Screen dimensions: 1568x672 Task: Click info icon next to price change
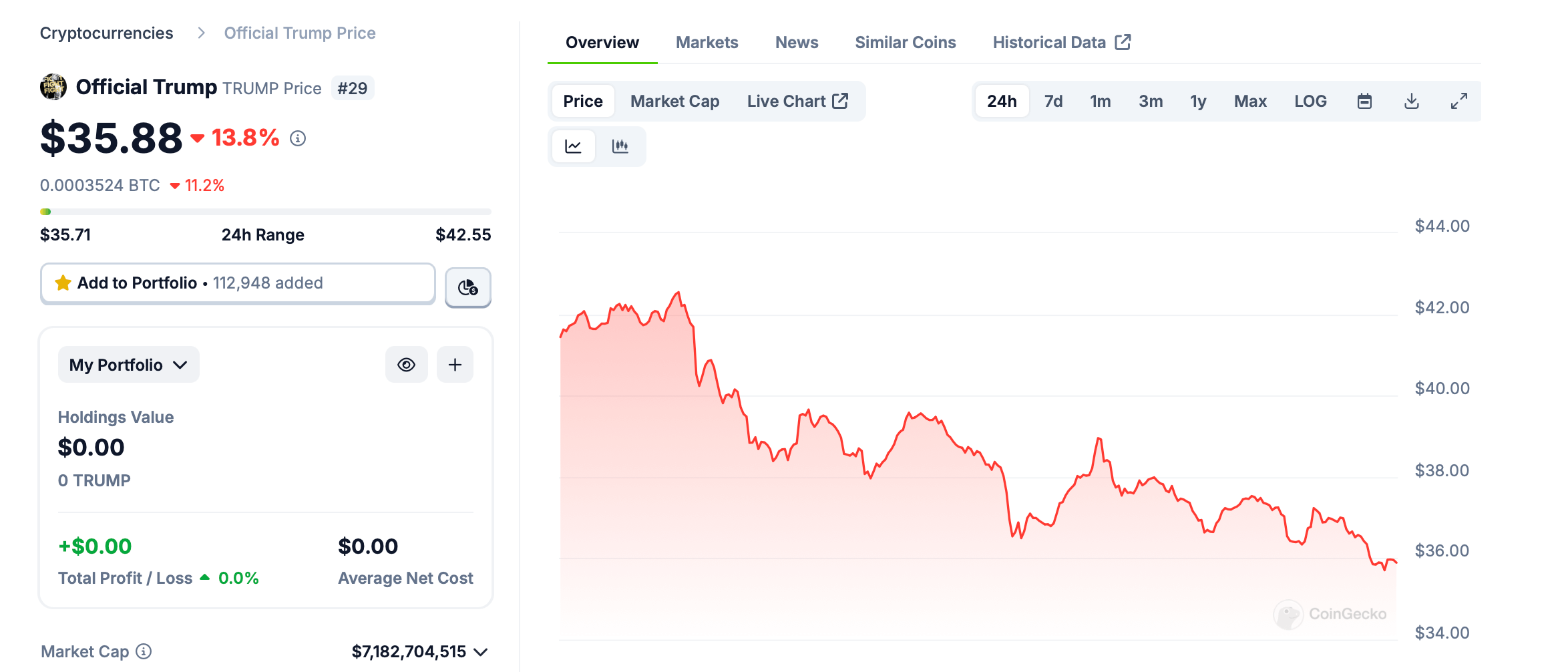point(298,138)
